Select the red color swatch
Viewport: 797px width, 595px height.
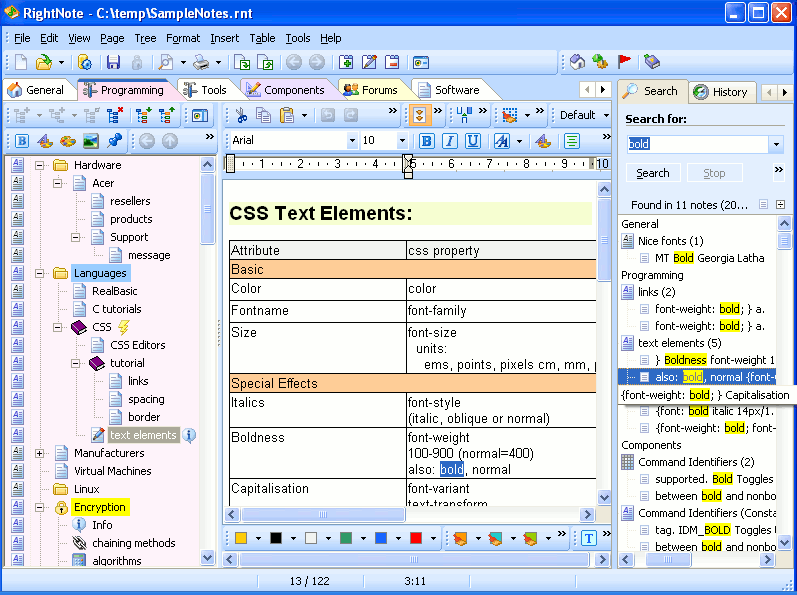[416, 538]
